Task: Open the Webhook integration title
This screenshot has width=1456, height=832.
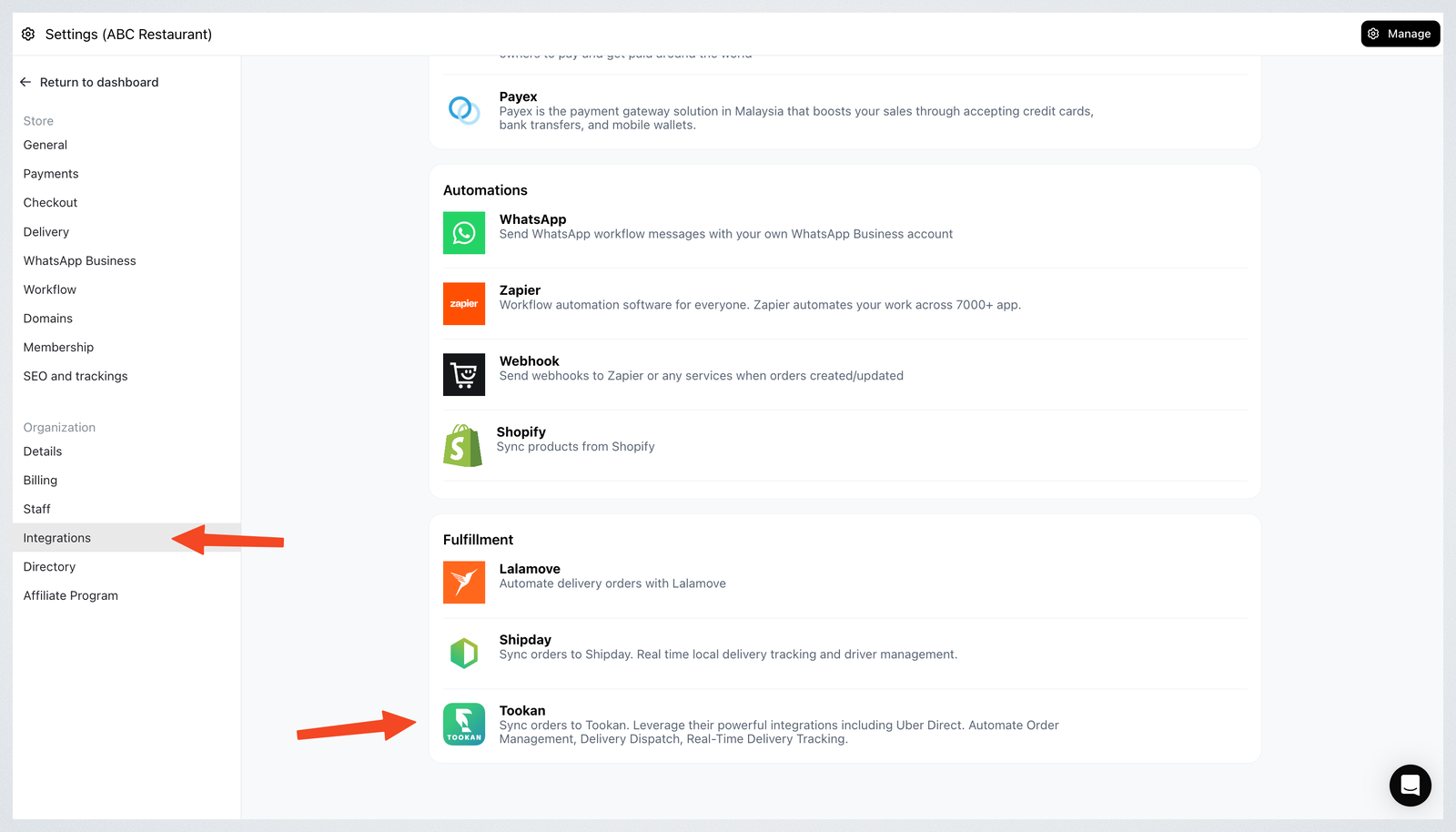Action: (x=529, y=361)
